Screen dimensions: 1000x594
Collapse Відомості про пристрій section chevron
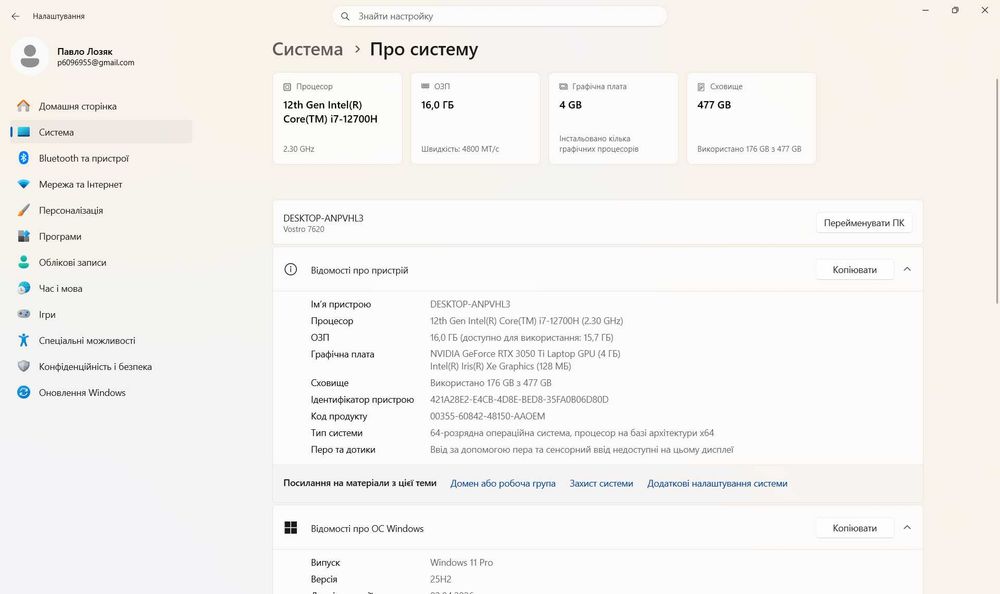tap(907, 269)
